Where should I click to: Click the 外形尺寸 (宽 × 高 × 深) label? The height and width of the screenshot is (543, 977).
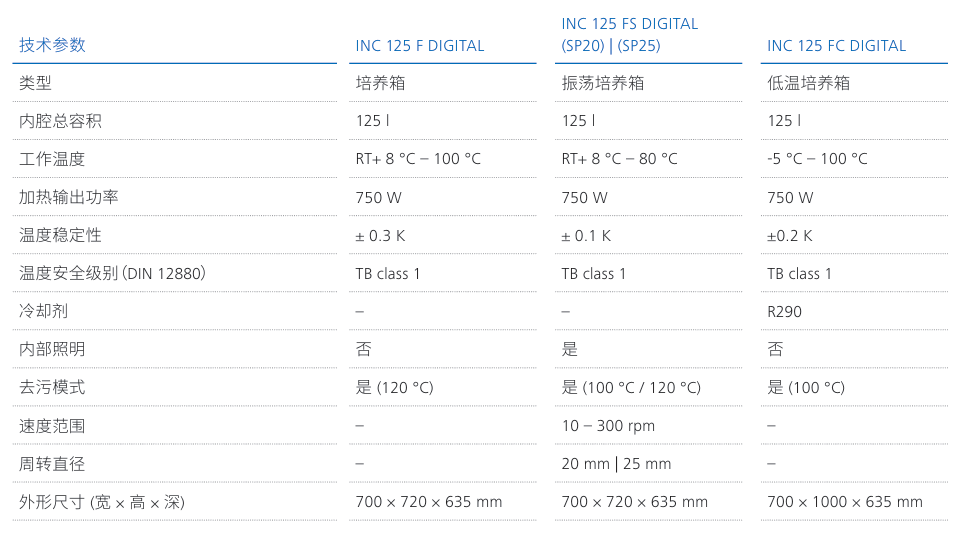click(x=102, y=502)
